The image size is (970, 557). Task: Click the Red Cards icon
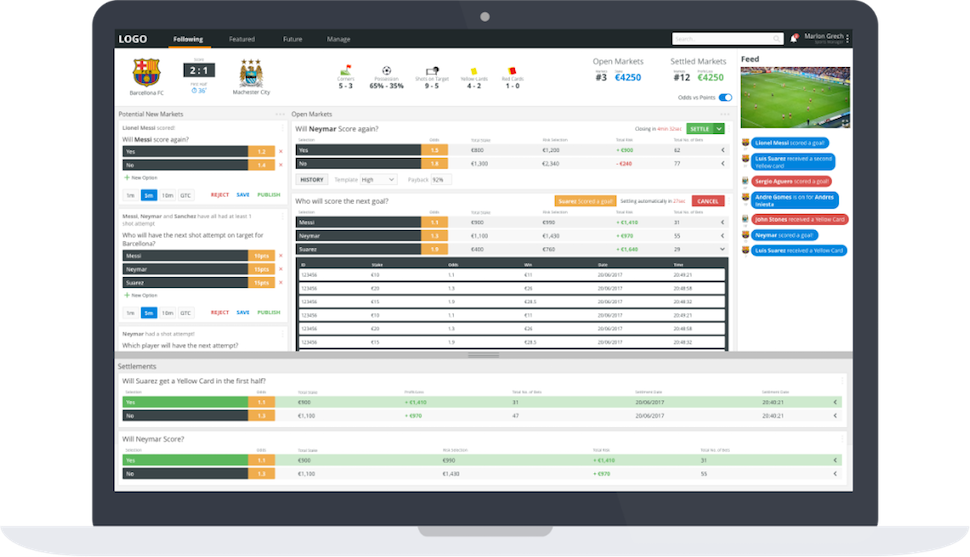(512, 71)
